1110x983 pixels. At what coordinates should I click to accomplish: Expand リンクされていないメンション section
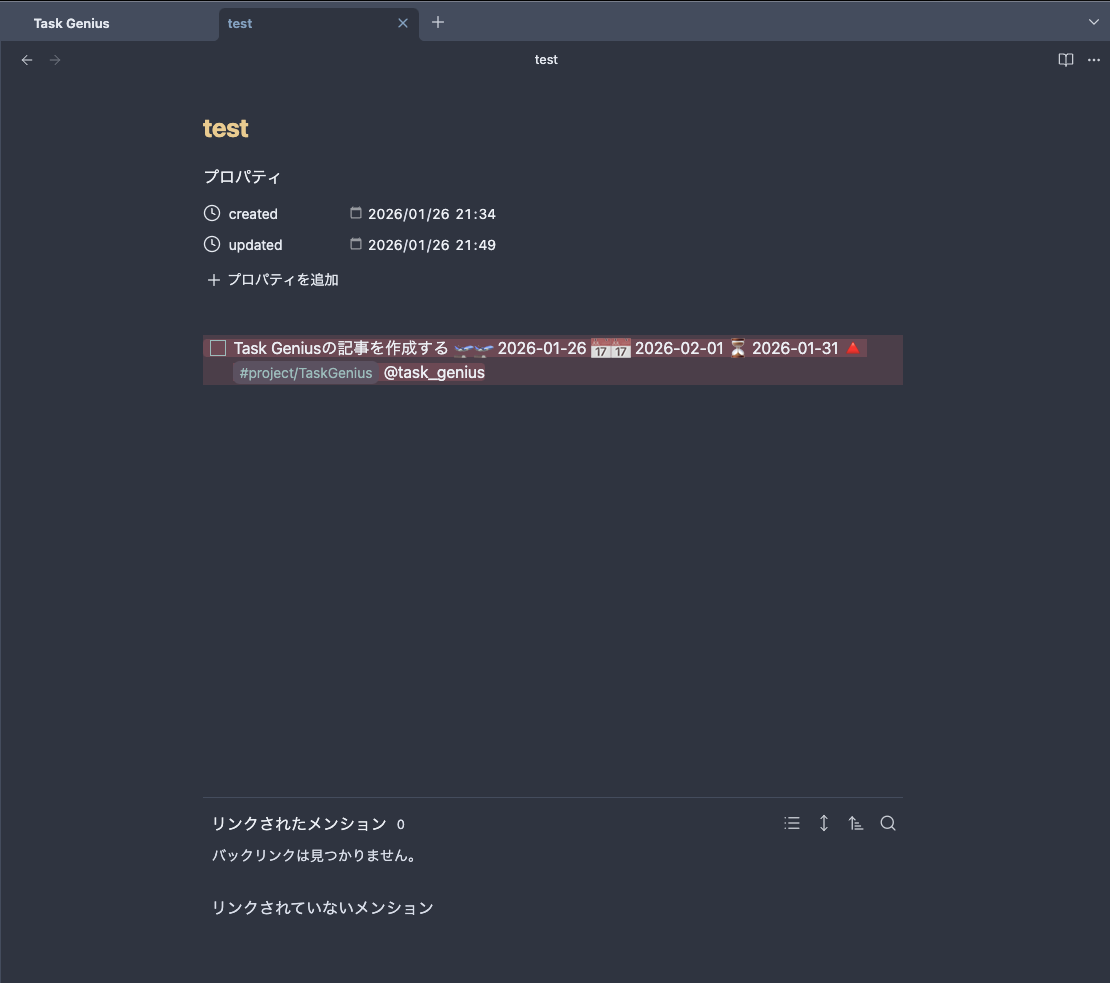point(323,907)
